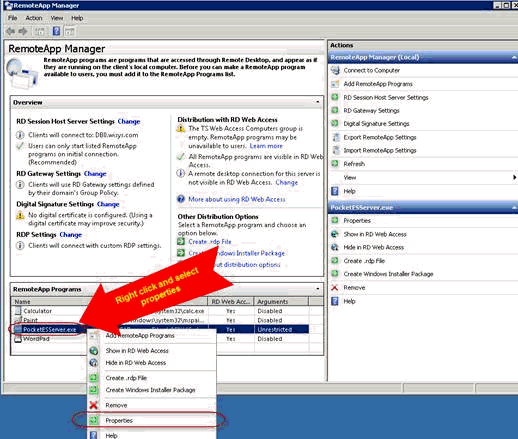Click Show in RD Web Access context menu icon
The width and height of the screenshot is (518, 439).
(x=94, y=351)
